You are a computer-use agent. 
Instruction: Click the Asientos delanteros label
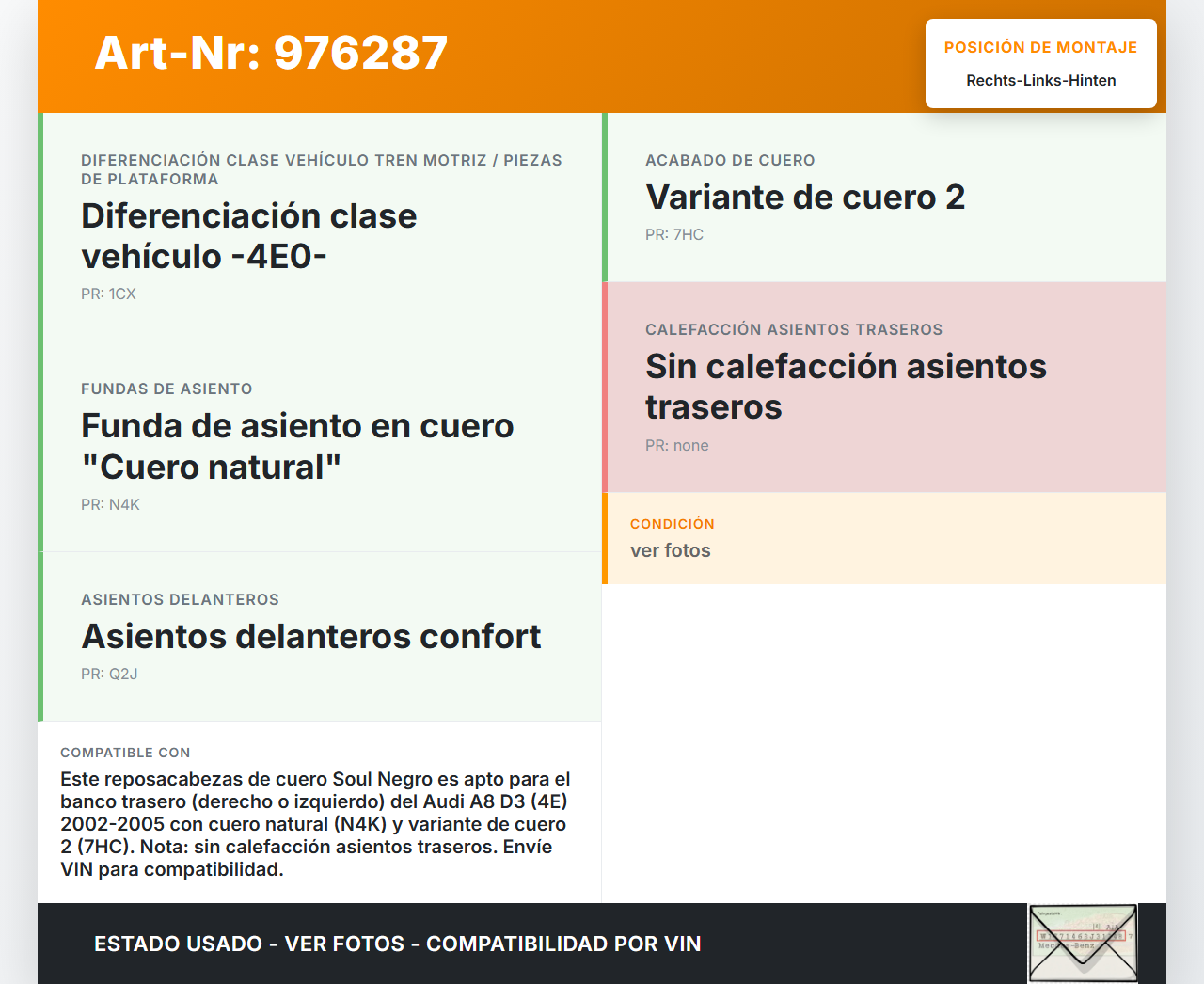coord(180,600)
